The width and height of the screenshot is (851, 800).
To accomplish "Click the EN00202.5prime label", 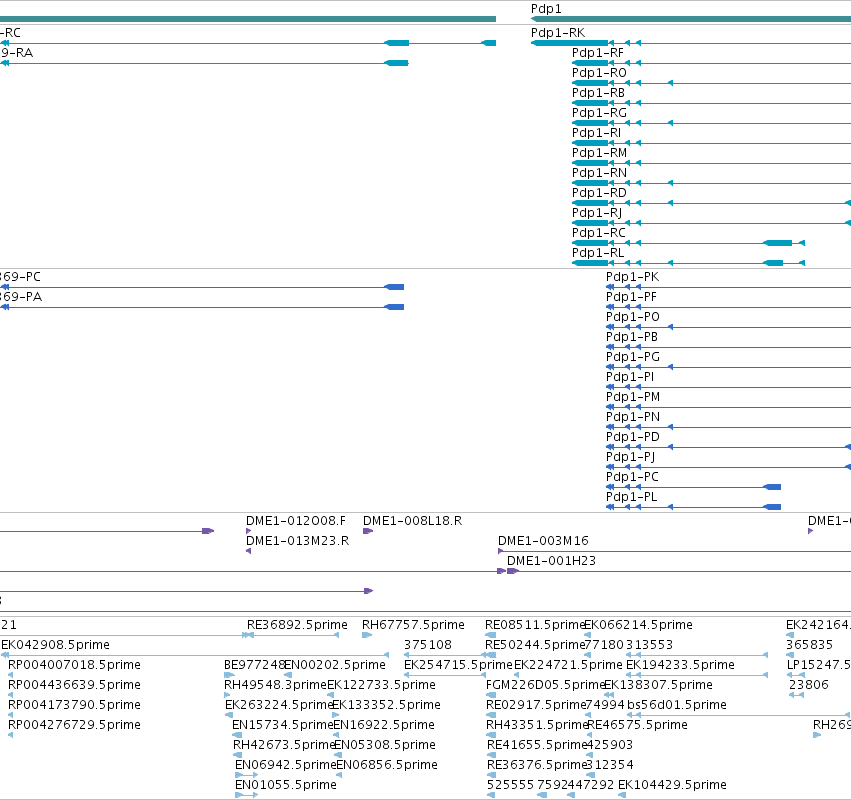I will tap(335, 665).
